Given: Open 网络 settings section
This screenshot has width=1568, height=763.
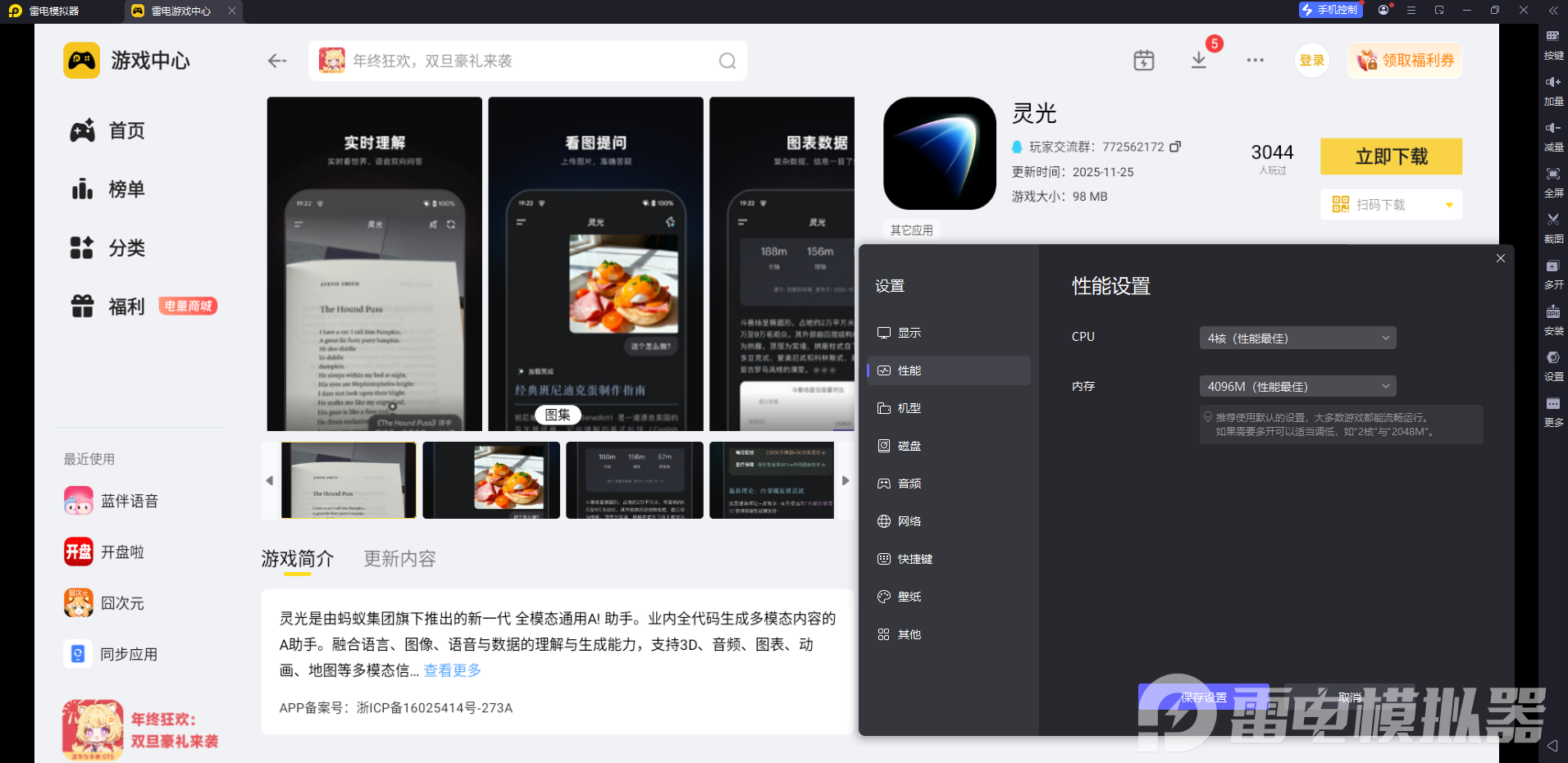Looking at the screenshot, I should pos(949,521).
